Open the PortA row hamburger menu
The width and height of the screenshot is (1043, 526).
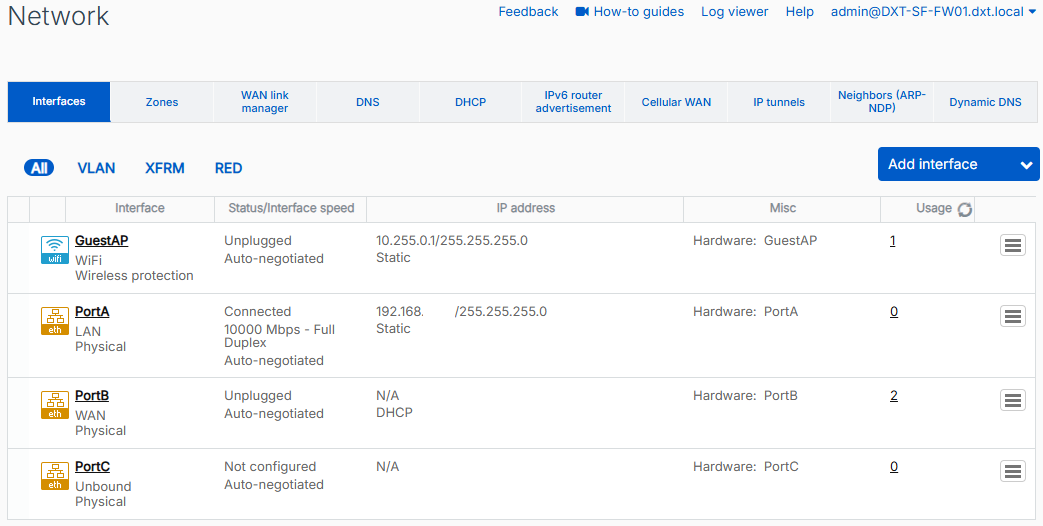1013,316
